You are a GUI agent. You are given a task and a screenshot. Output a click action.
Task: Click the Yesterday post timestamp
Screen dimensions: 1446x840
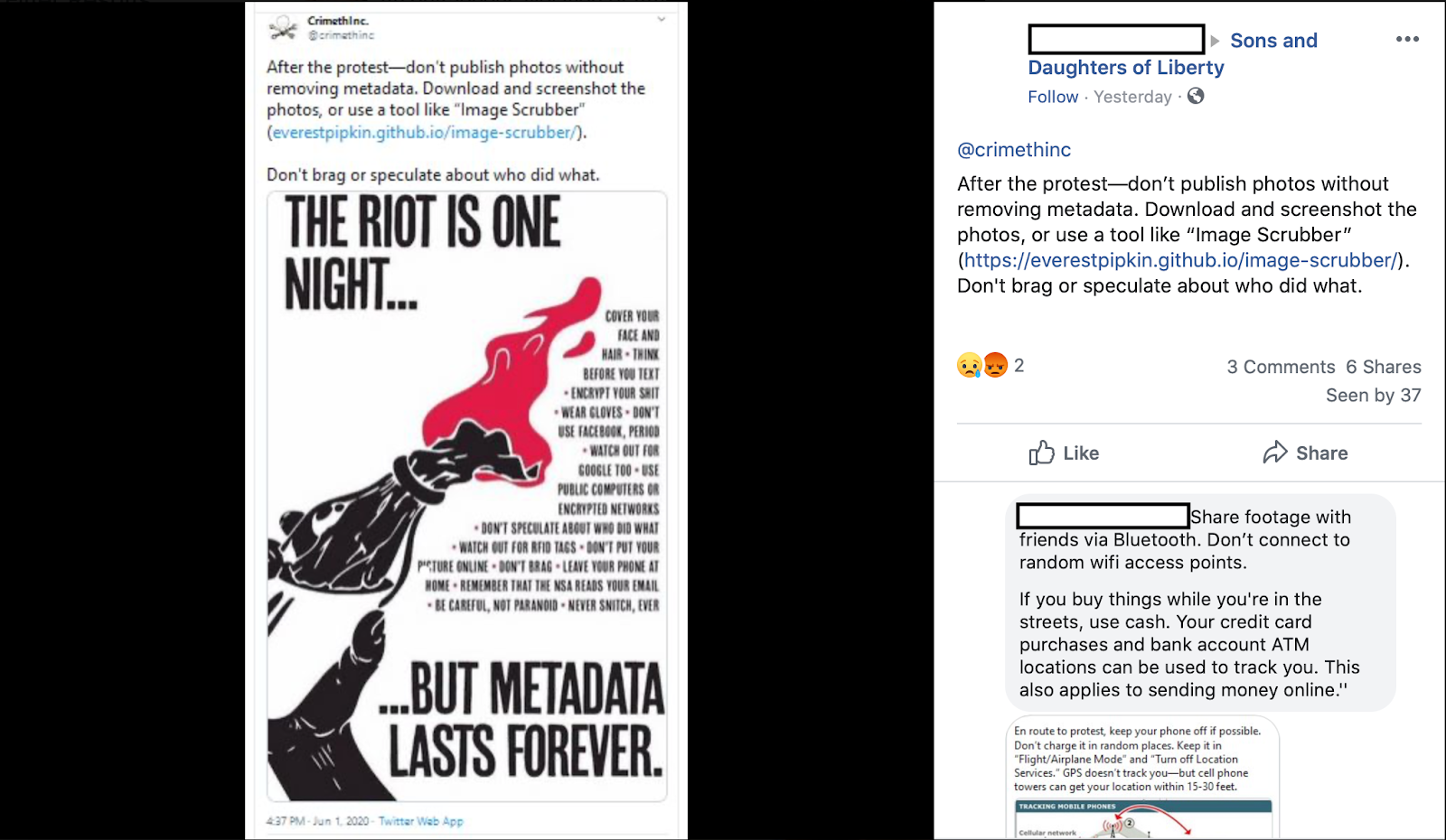1132,97
